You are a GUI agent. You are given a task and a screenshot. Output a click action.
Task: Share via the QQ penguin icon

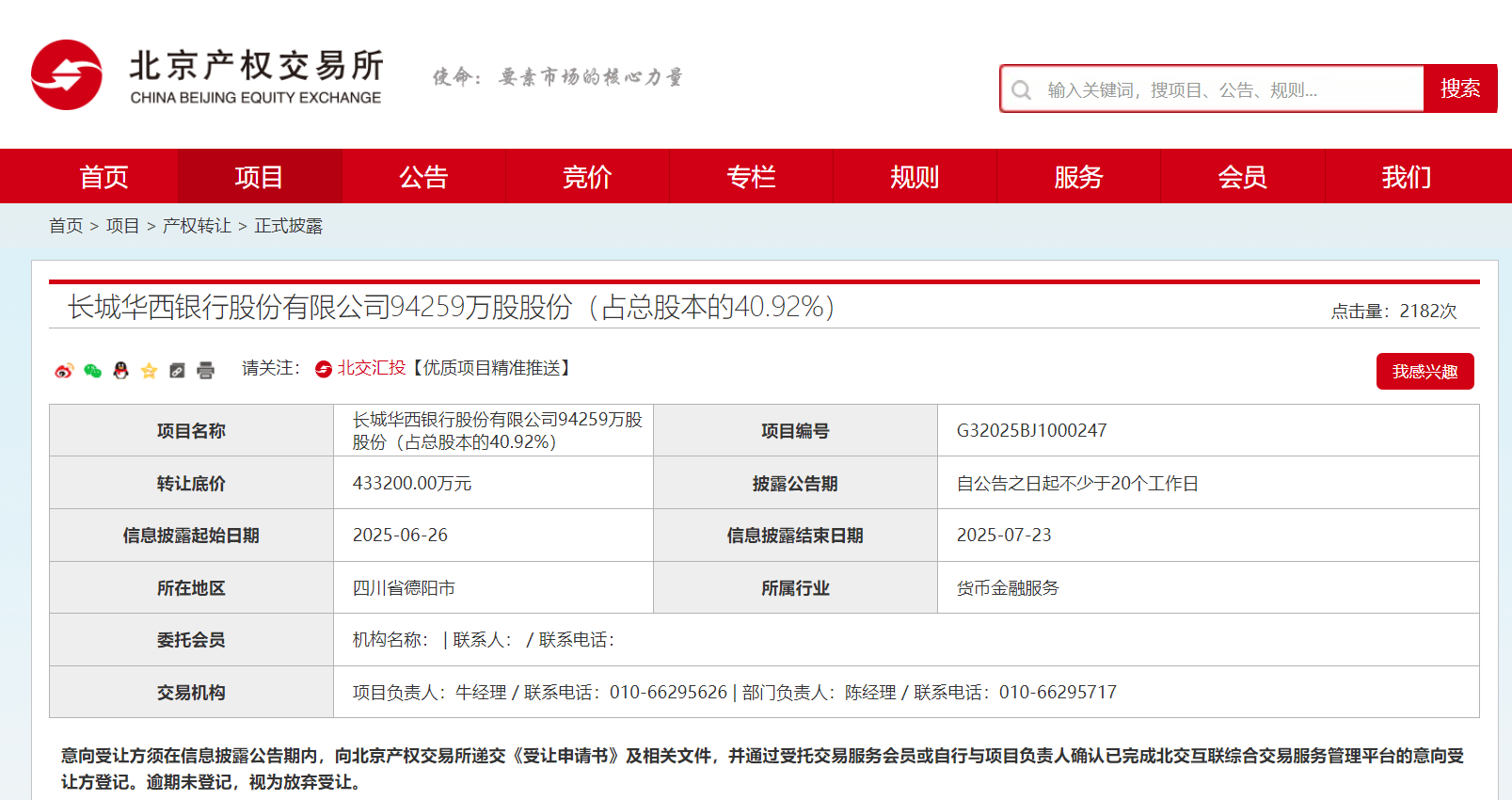click(120, 371)
